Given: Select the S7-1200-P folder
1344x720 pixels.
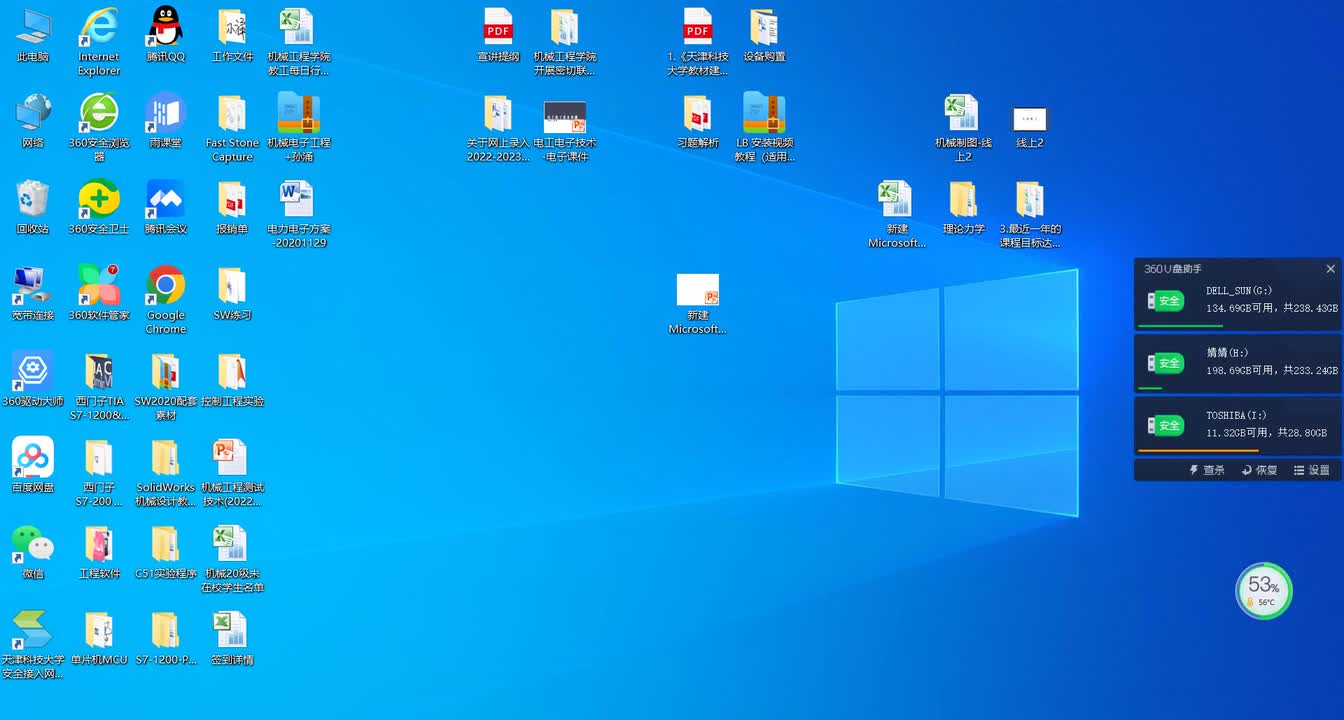Looking at the screenshot, I should click(165, 638).
